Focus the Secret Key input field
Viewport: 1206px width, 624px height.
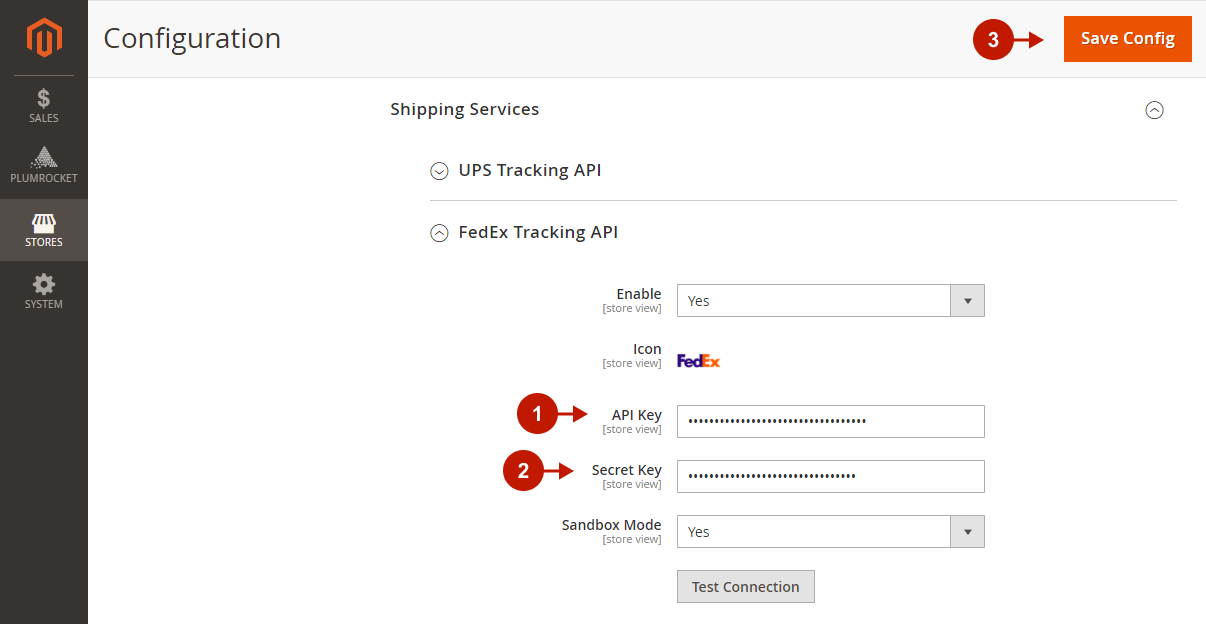click(x=830, y=477)
